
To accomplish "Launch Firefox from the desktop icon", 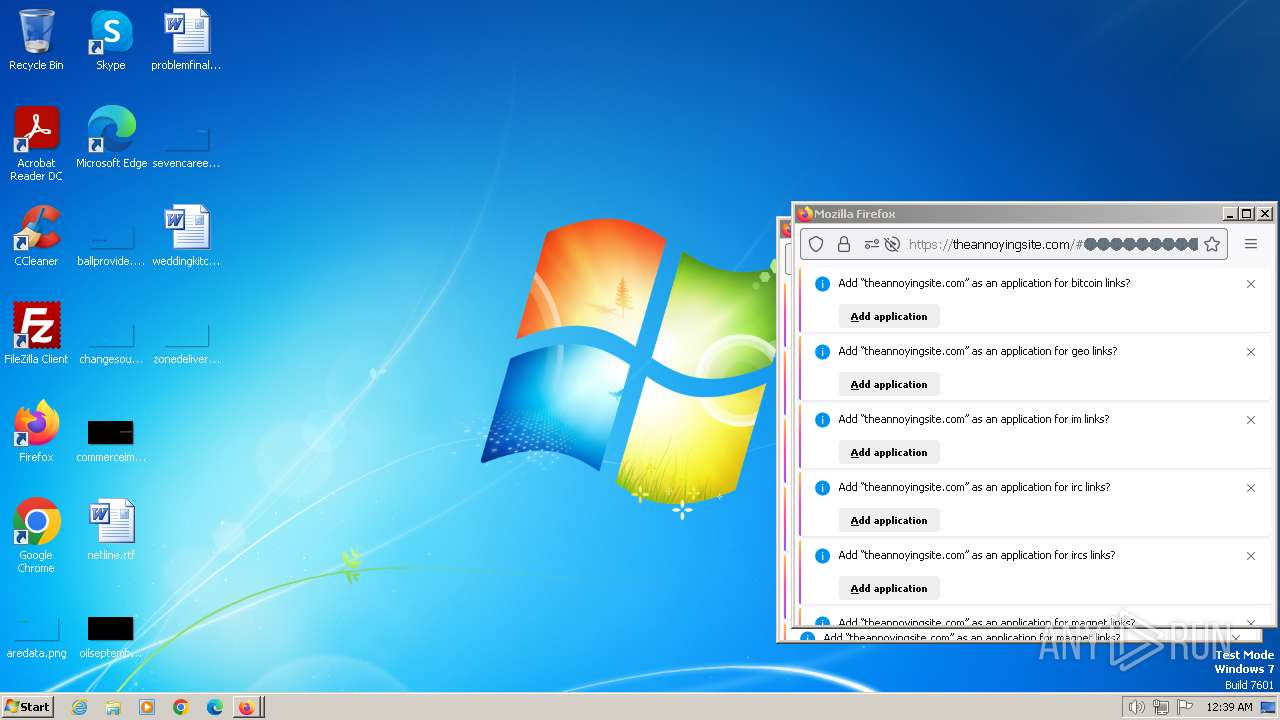I will [36, 432].
